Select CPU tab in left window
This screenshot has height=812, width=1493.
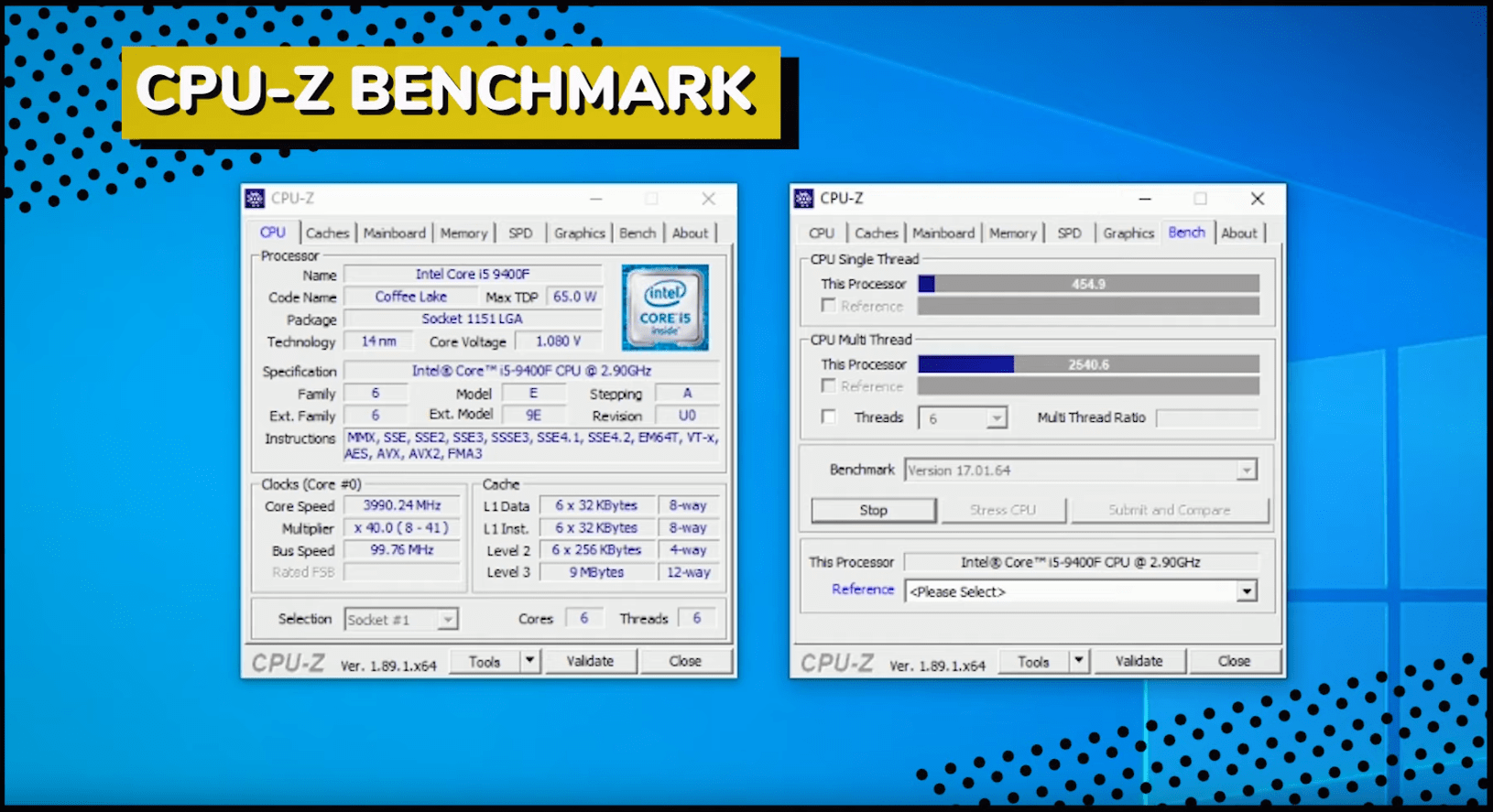273,233
